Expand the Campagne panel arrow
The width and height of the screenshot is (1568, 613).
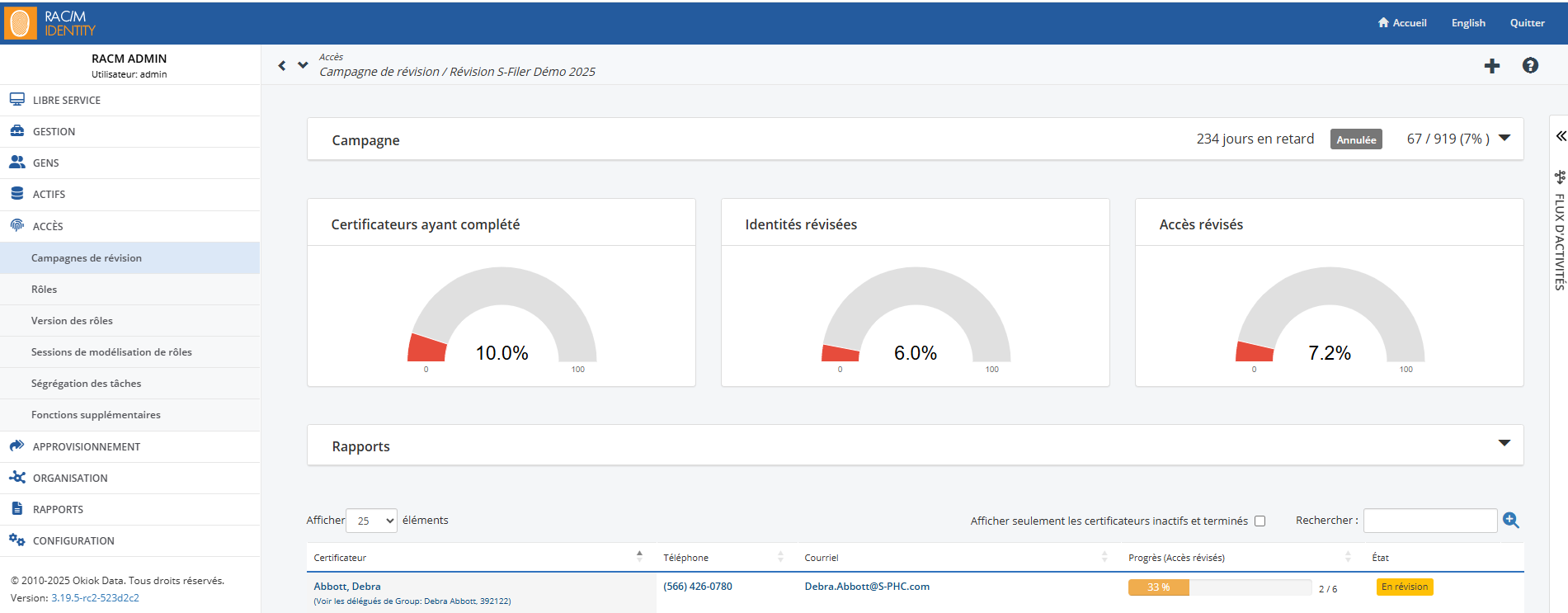tap(1504, 139)
